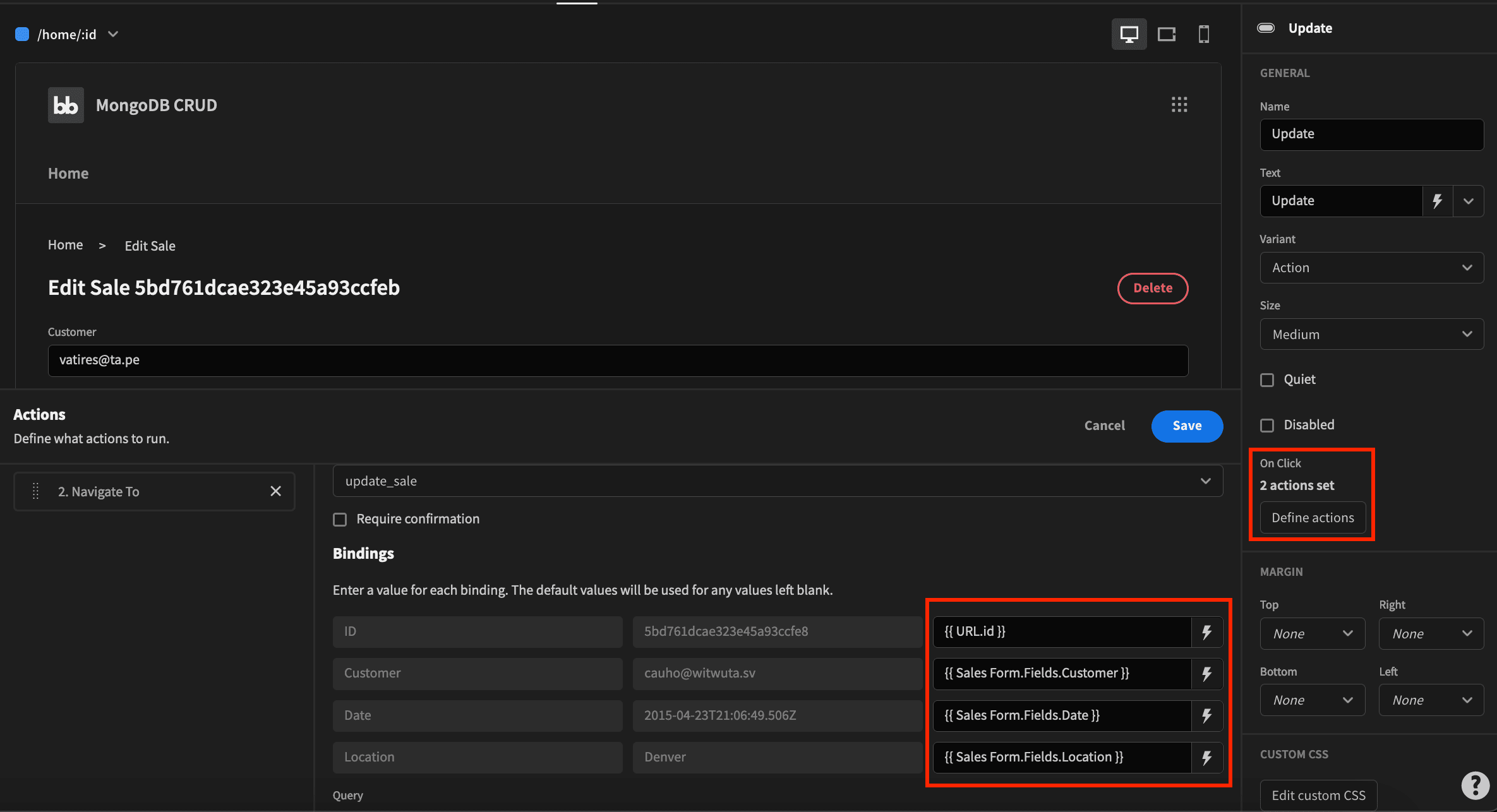Click the red Delete button

pyautogui.click(x=1153, y=288)
